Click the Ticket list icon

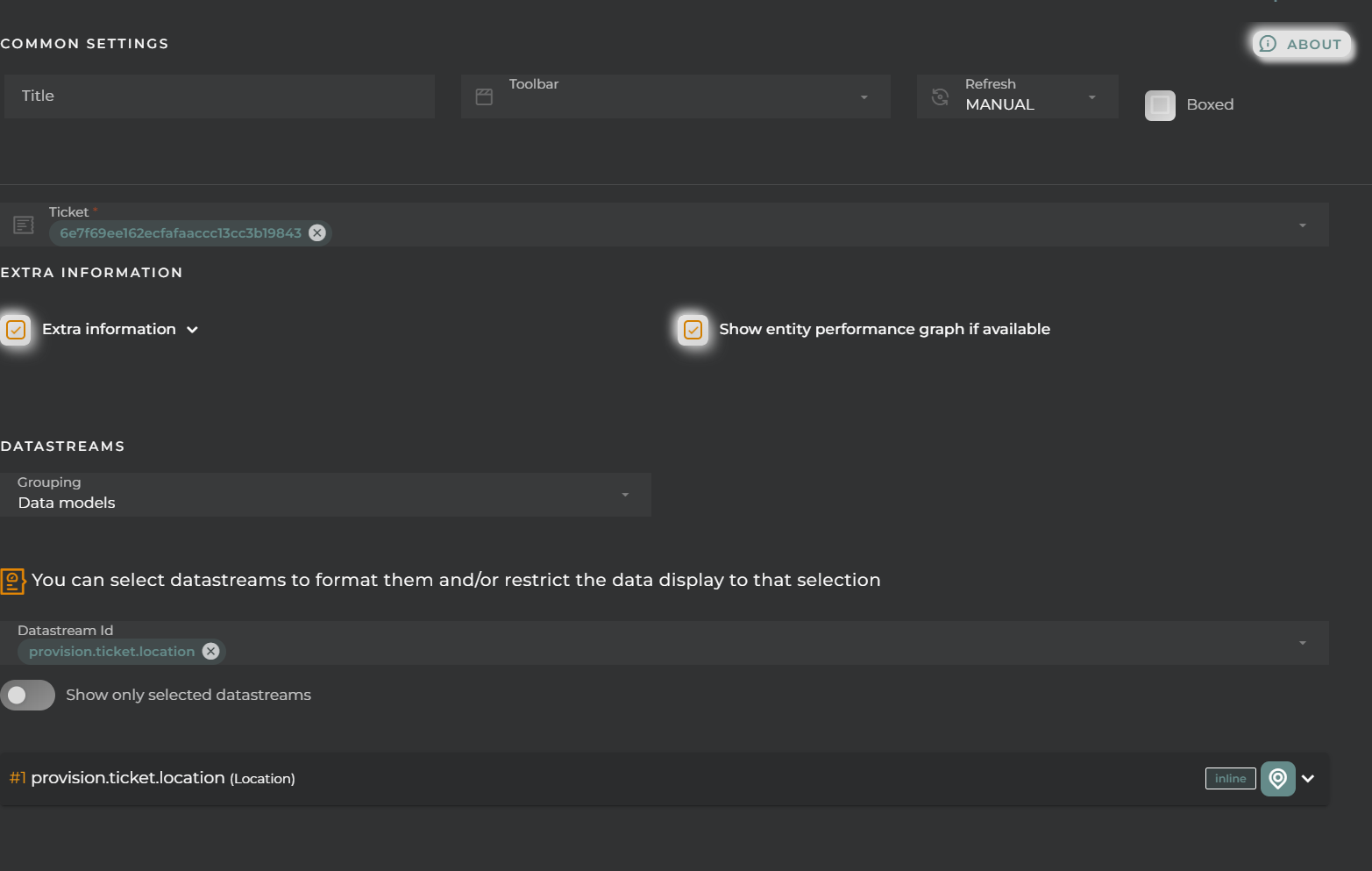coord(24,225)
